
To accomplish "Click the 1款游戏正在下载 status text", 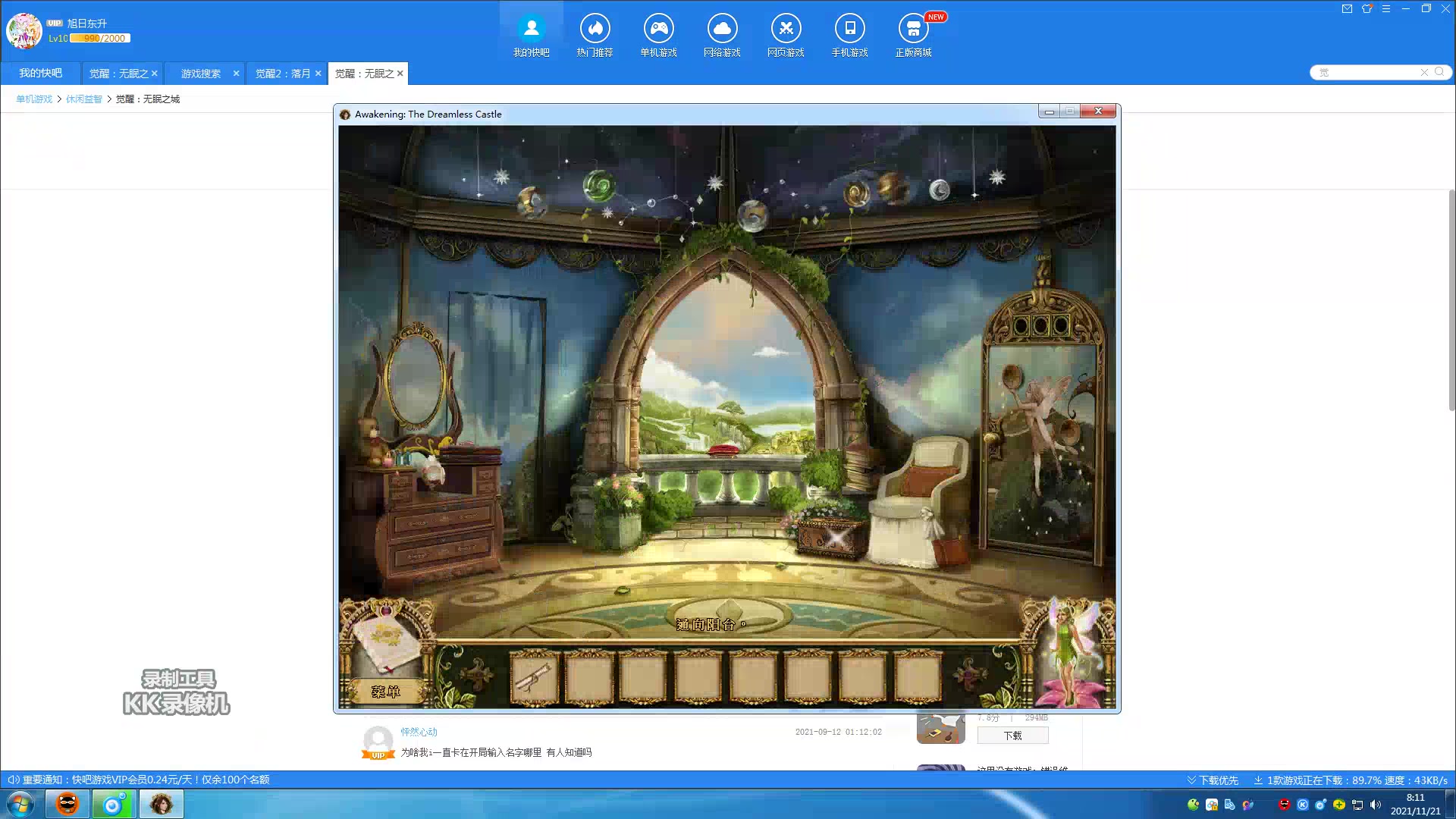I will point(1357,780).
